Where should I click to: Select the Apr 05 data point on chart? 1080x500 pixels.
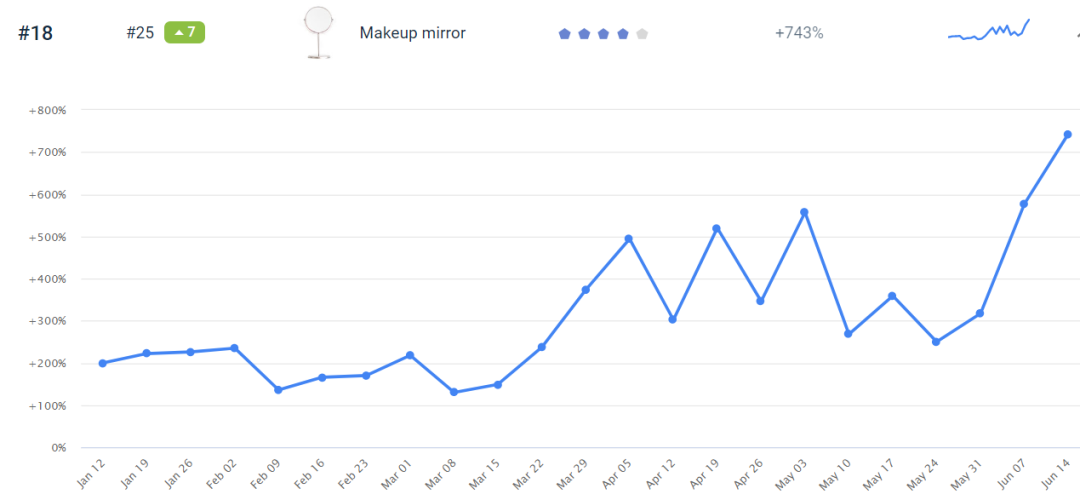click(629, 239)
